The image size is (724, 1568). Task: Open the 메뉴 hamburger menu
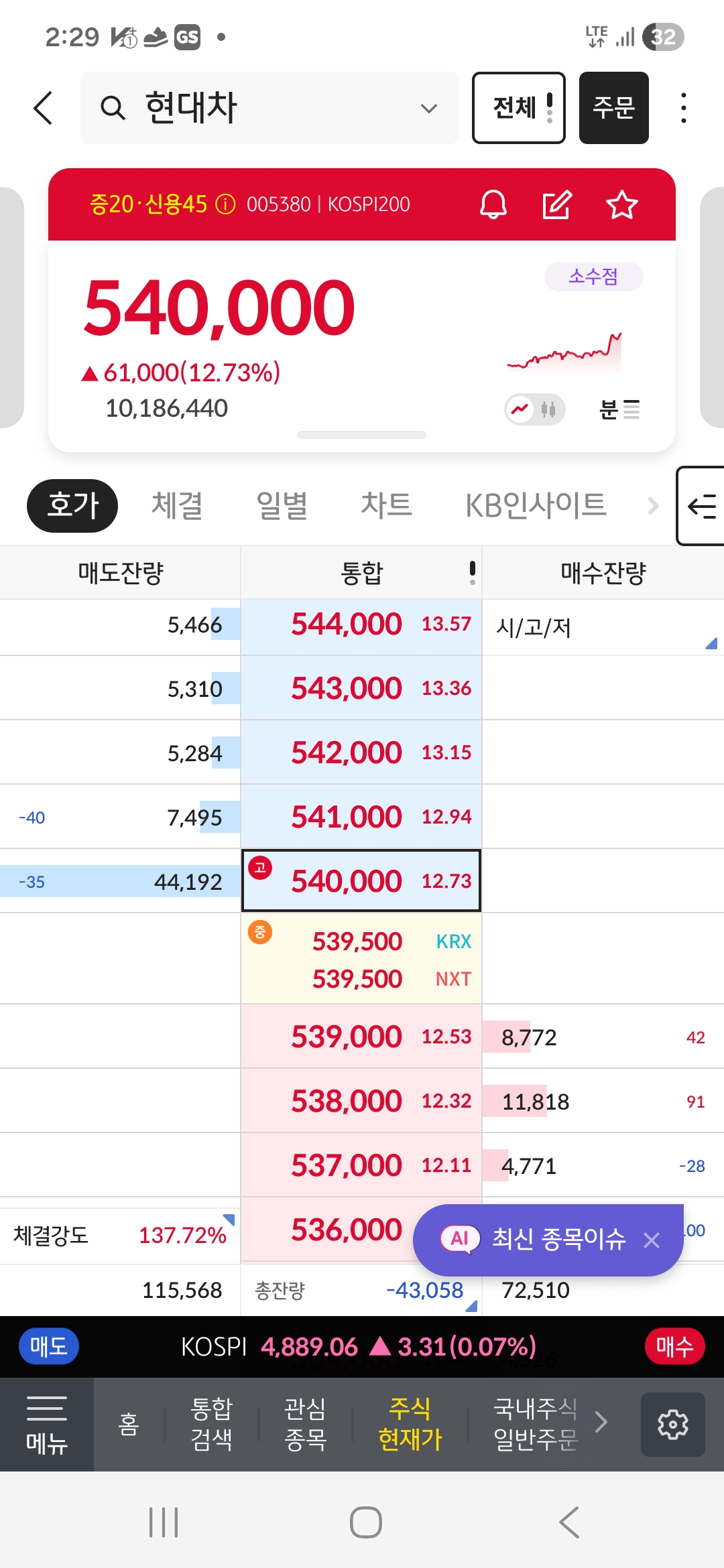pos(46,1424)
